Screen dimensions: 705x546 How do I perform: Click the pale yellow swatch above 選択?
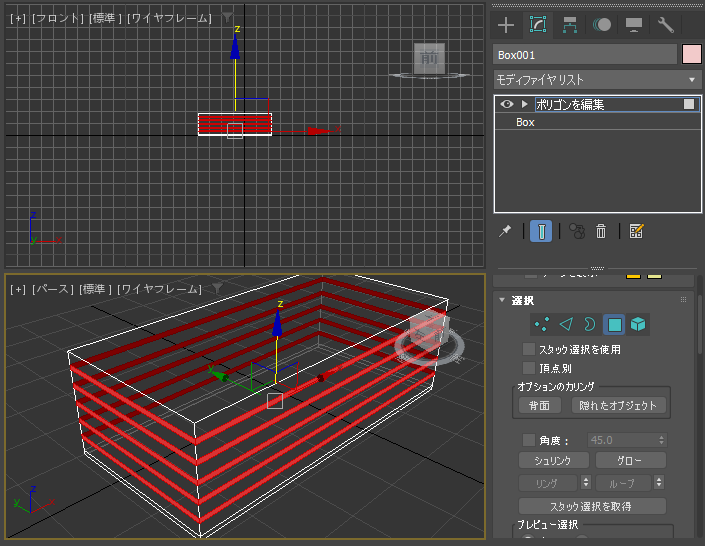tap(654, 276)
